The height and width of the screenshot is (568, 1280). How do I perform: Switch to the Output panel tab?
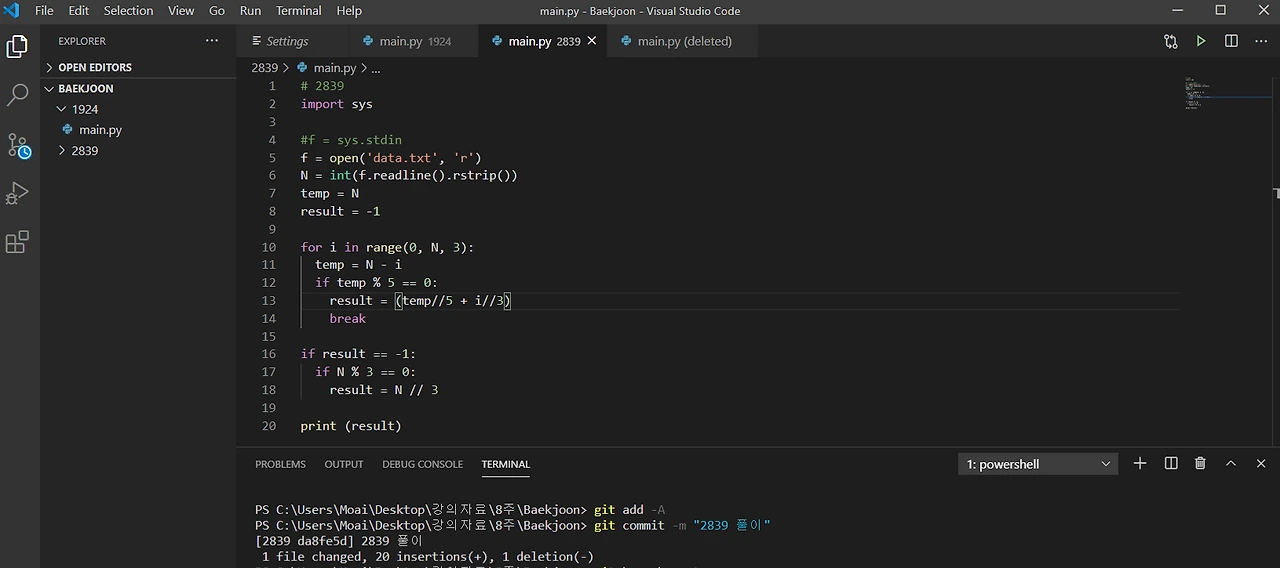pyautogui.click(x=344, y=464)
